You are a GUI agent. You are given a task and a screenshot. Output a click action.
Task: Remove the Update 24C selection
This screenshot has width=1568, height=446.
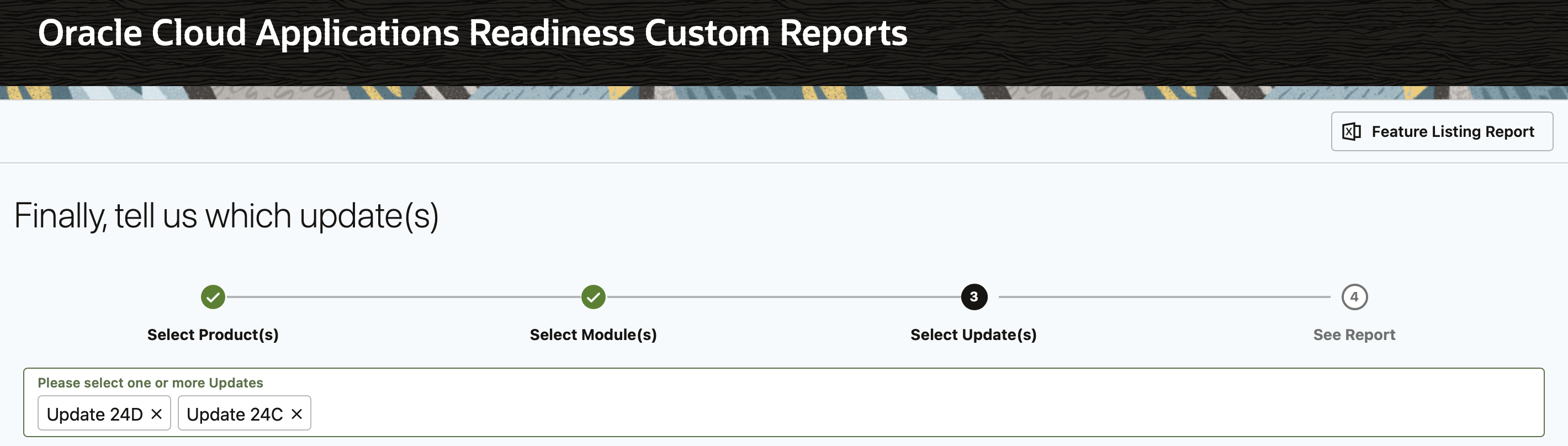point(297,414)
